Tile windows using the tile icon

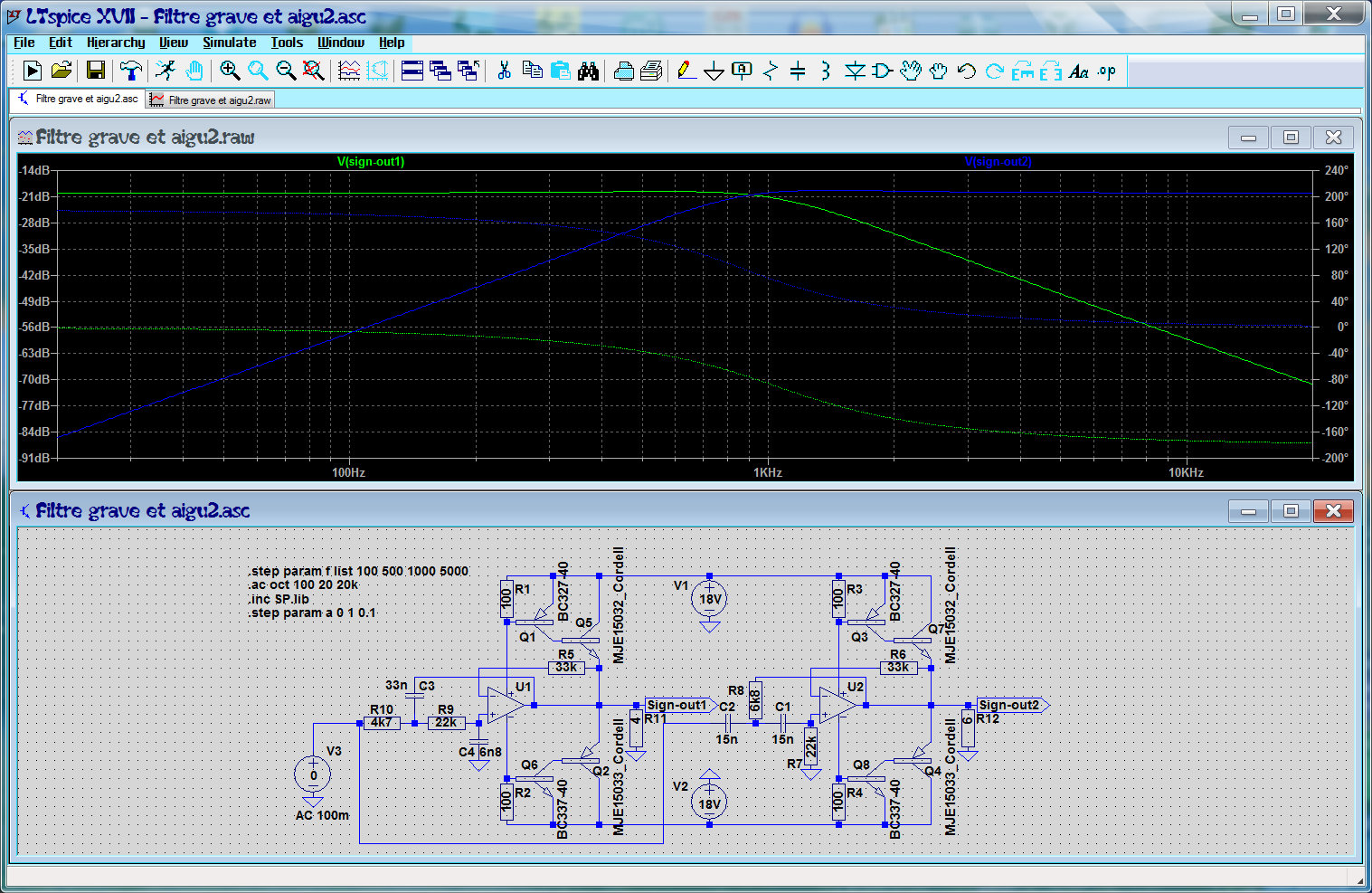tap(412, 71)
